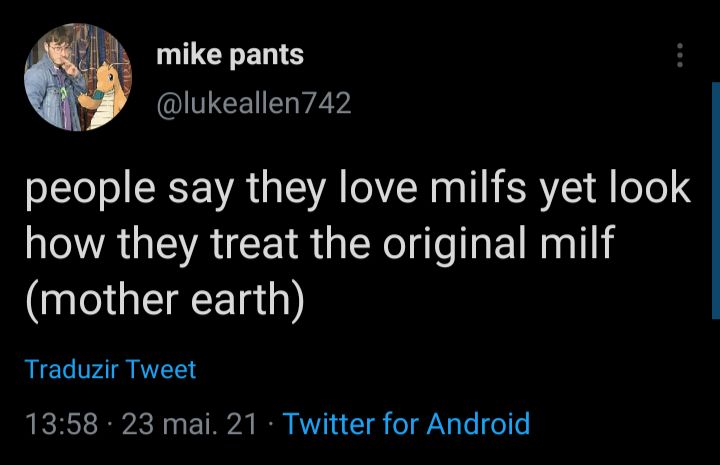Image resolution: width=720 pixels, height=465 pixels.
Task: Open the "Twitter for Android" source link
Action: point(406,423)
